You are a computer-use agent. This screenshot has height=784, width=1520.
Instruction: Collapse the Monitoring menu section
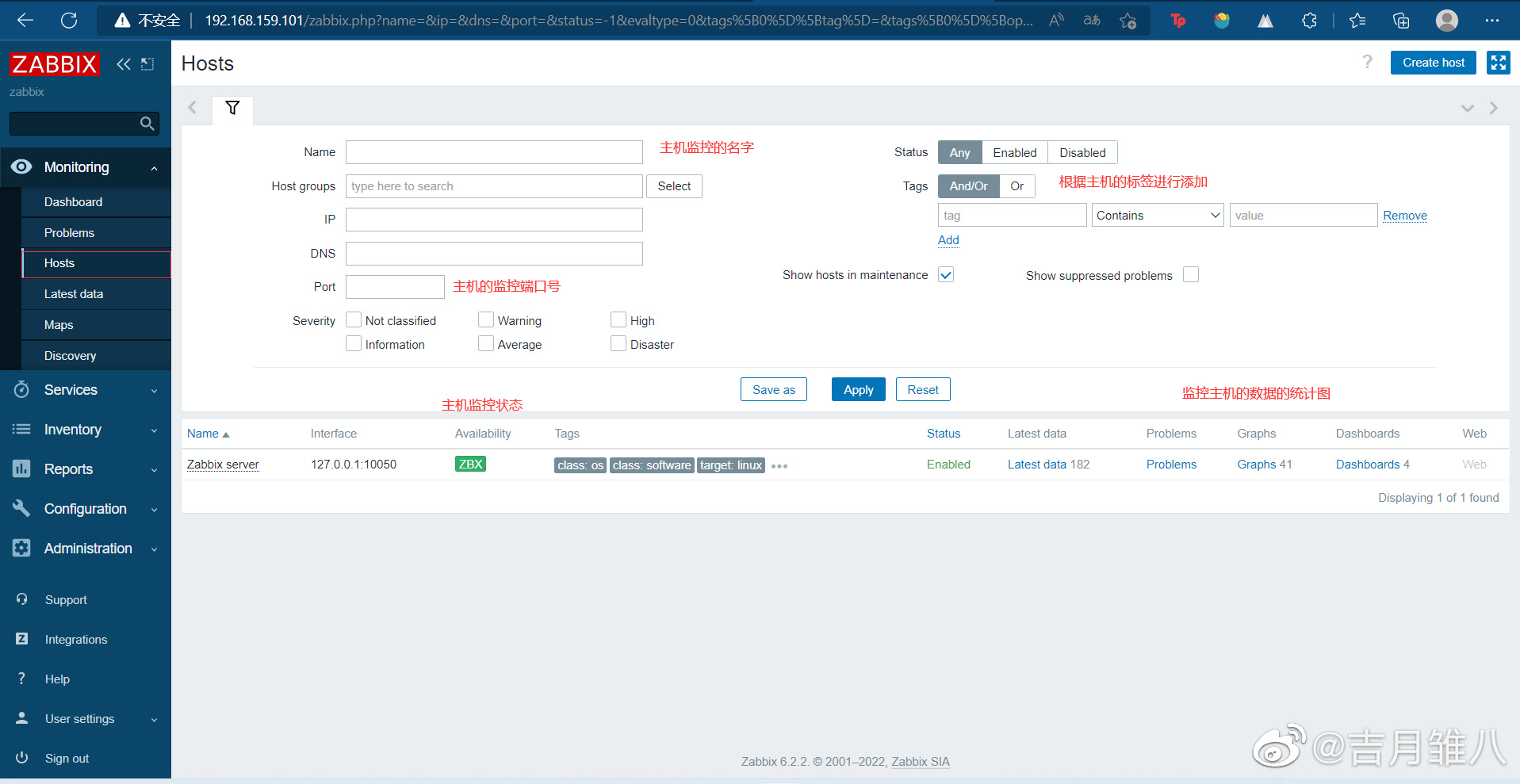pos(86,167)
